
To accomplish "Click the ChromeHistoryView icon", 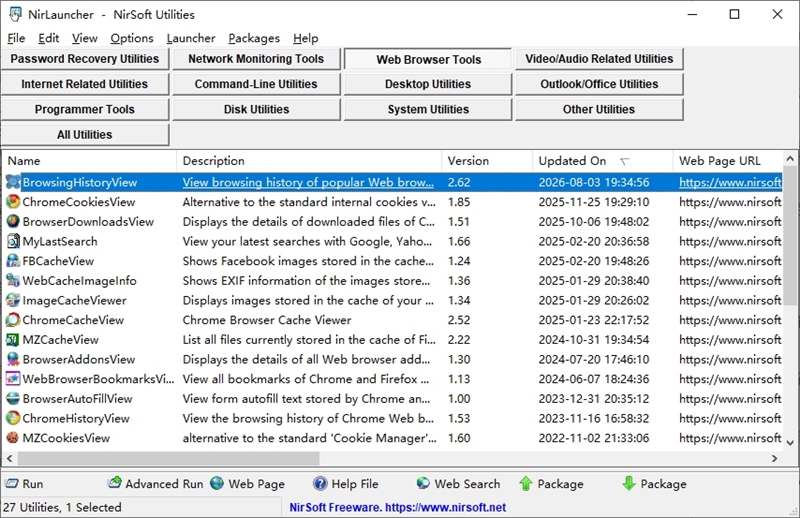I will (x=13, y=418).
